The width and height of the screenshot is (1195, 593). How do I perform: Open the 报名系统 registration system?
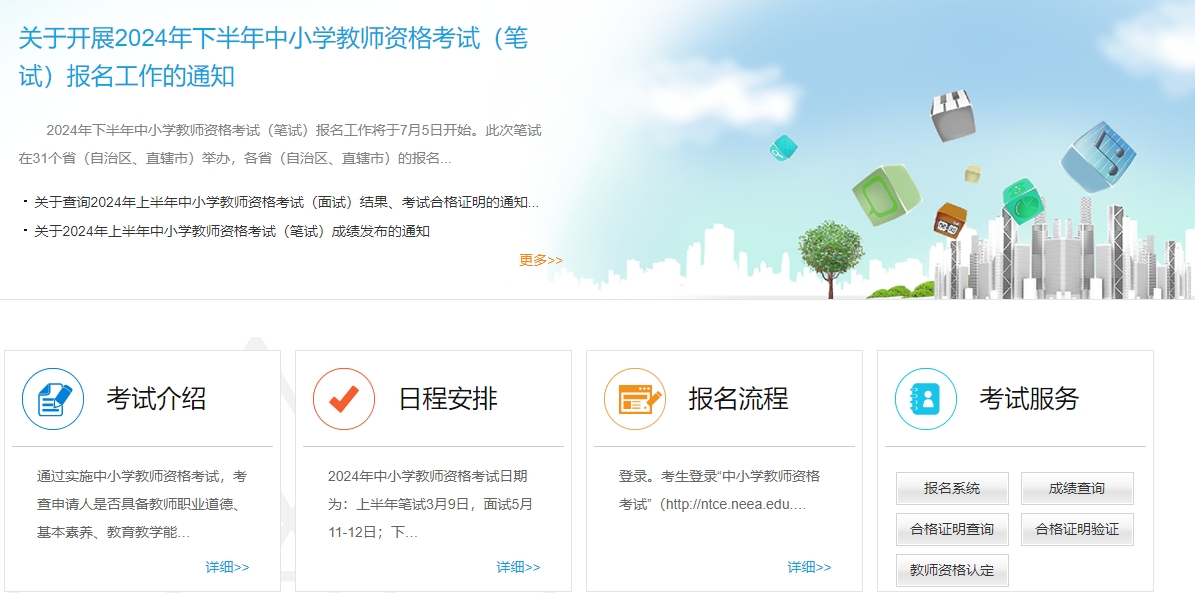pos(952,488)
